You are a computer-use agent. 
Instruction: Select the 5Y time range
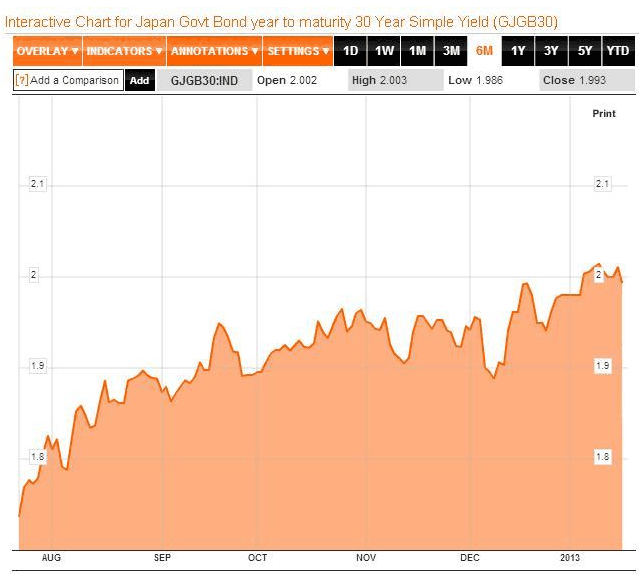tap(584, 51)
